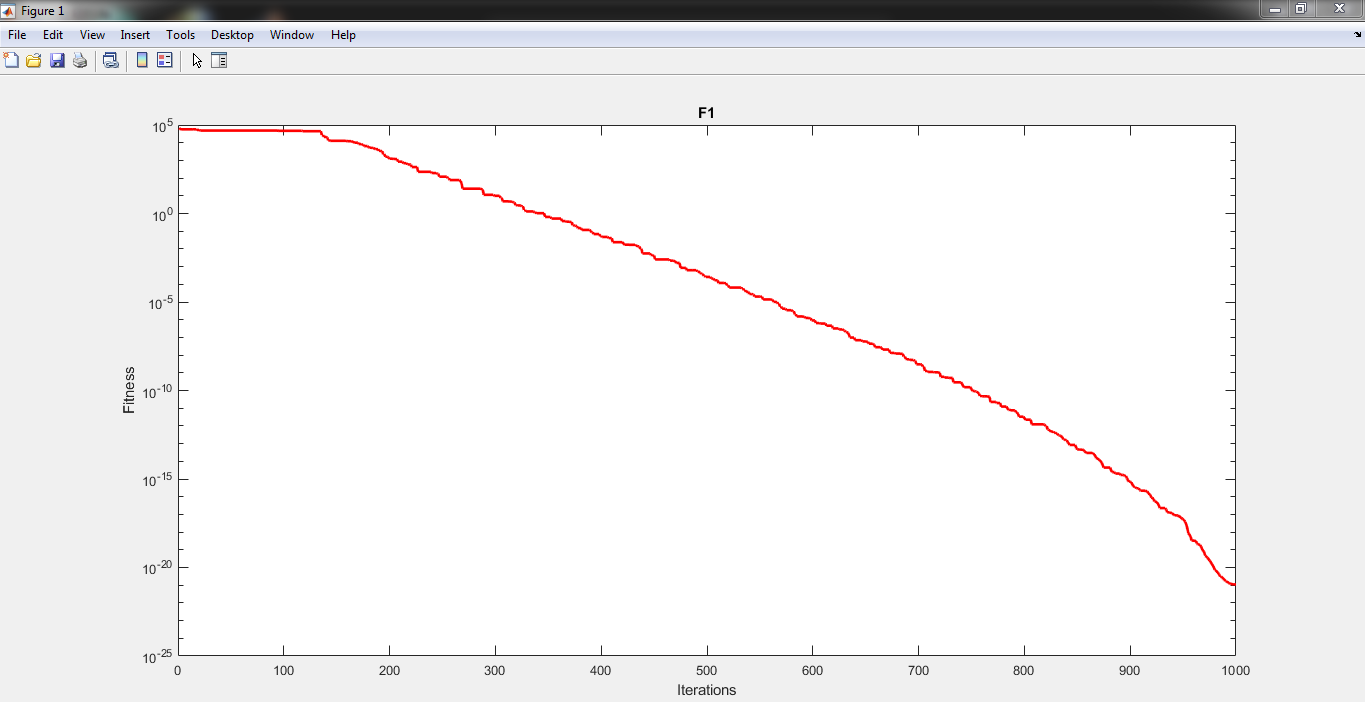Open the Desktop menu
This screenshot has width=1365, height=702.
click(x=232, y=35)
